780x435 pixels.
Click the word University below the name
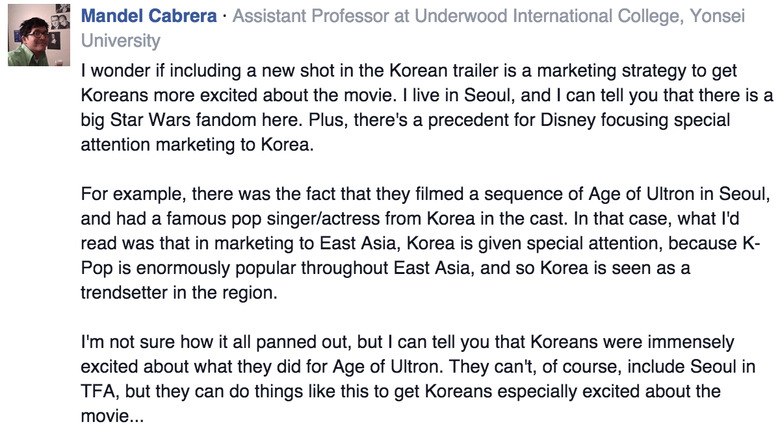click(120, 41)
